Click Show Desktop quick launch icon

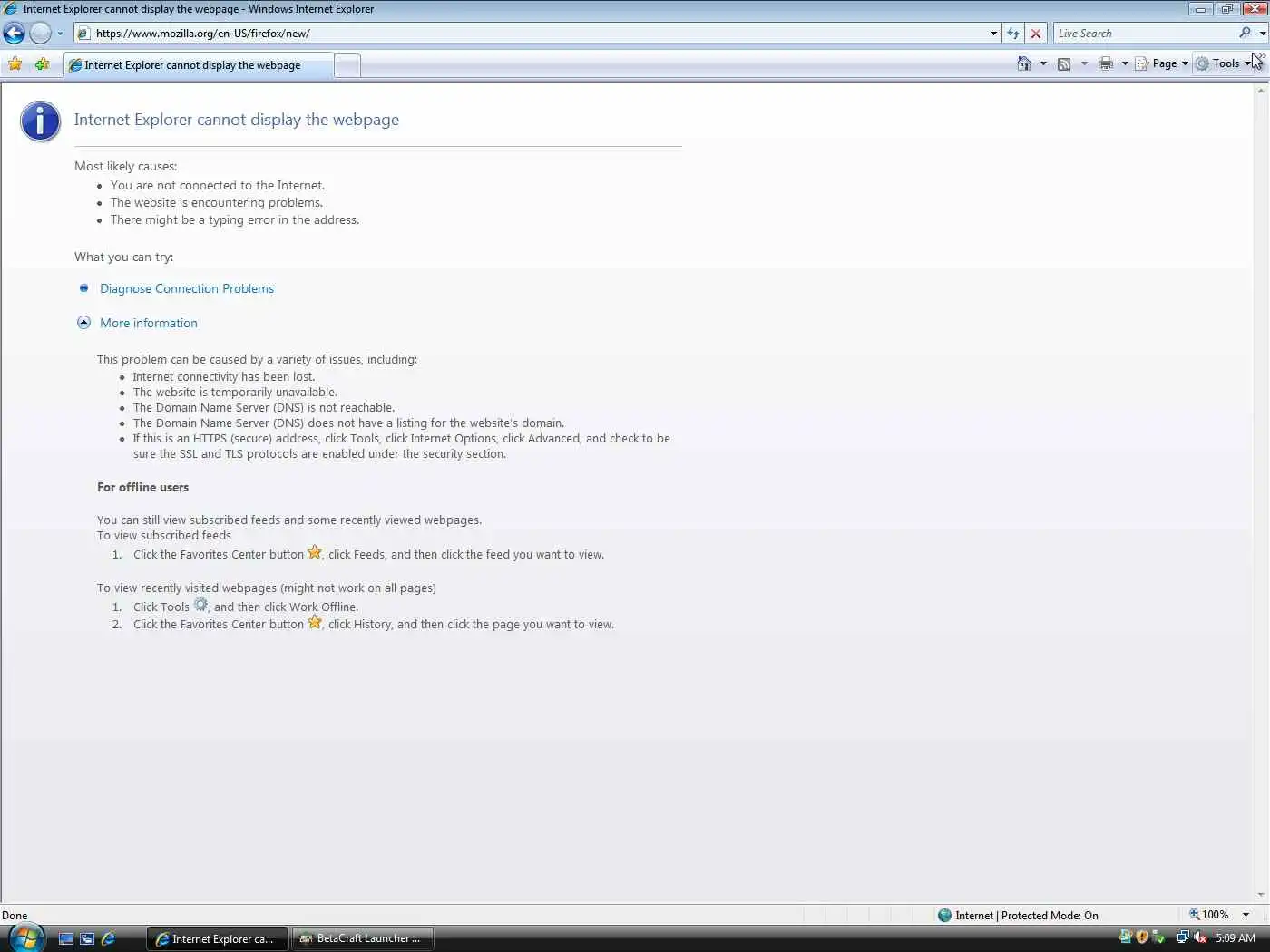(66, 938)
